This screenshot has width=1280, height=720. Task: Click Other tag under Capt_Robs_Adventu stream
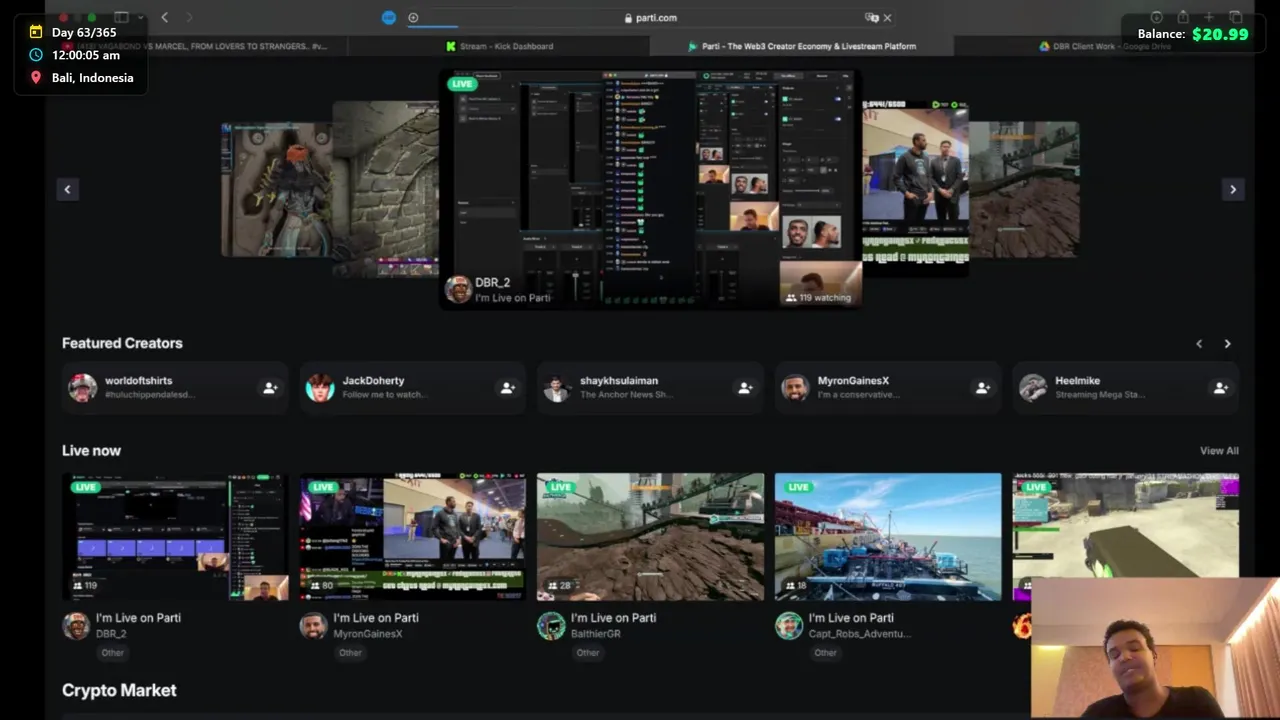(x=825, y=653)
